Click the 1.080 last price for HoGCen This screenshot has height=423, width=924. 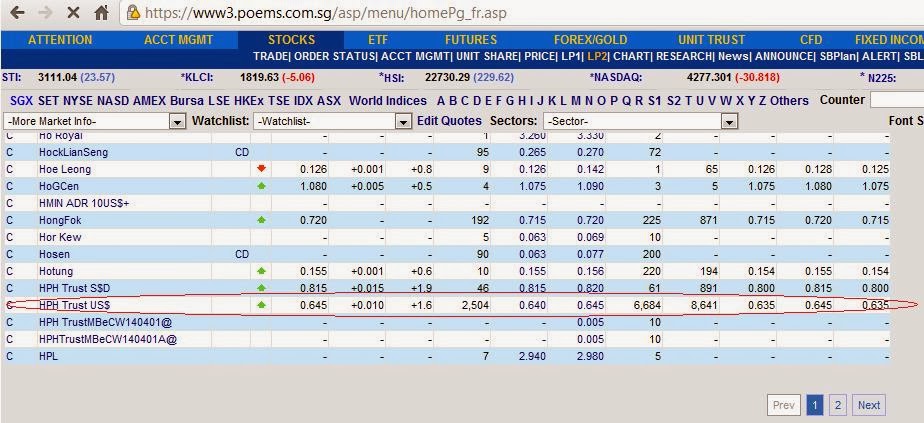click(314, 186)
